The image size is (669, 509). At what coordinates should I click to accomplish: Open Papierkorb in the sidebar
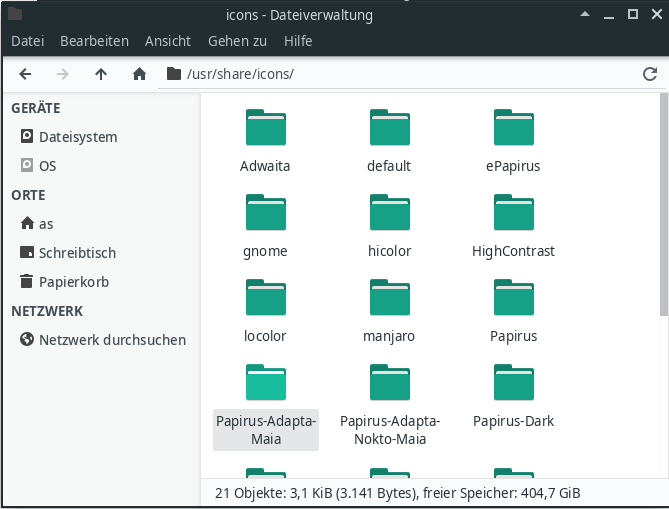[102, 282]
